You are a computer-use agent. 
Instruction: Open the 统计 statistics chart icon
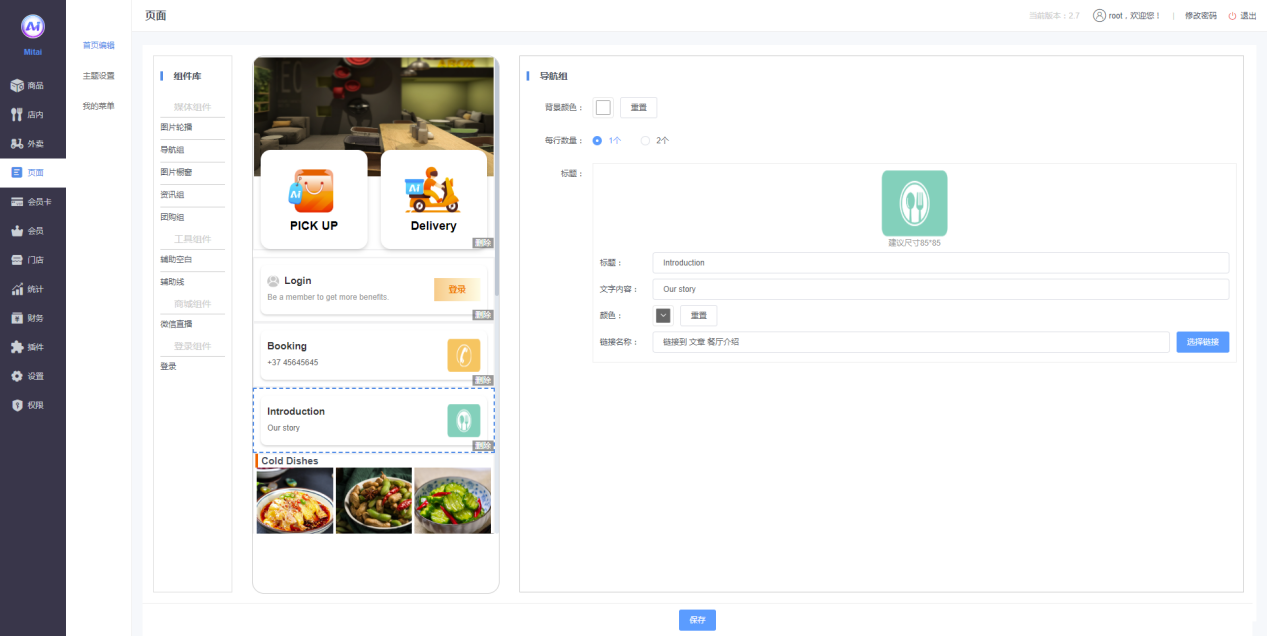point(17,289)
